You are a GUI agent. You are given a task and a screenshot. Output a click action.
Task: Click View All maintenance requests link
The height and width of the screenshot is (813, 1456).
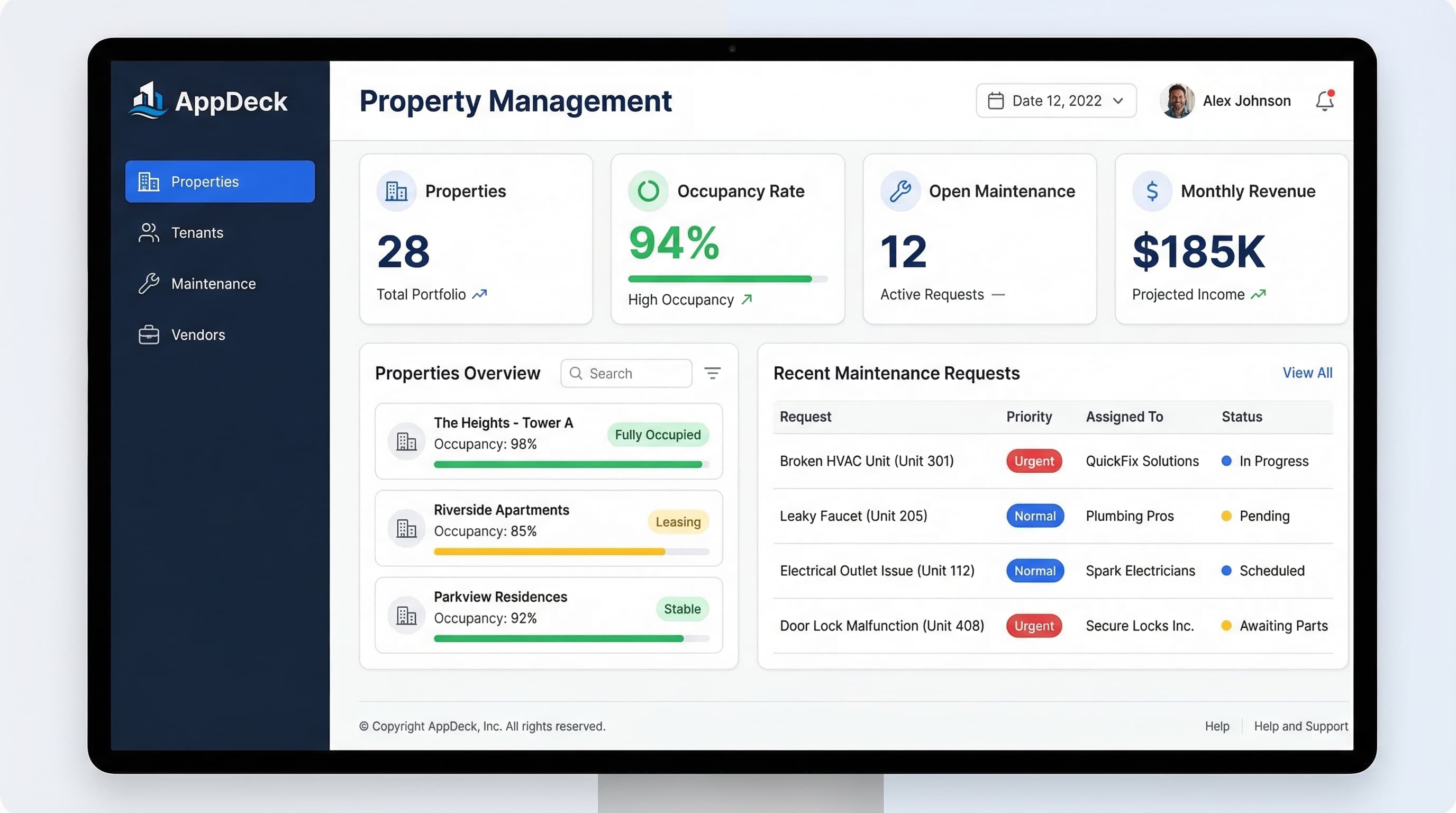pos(1307,373)
